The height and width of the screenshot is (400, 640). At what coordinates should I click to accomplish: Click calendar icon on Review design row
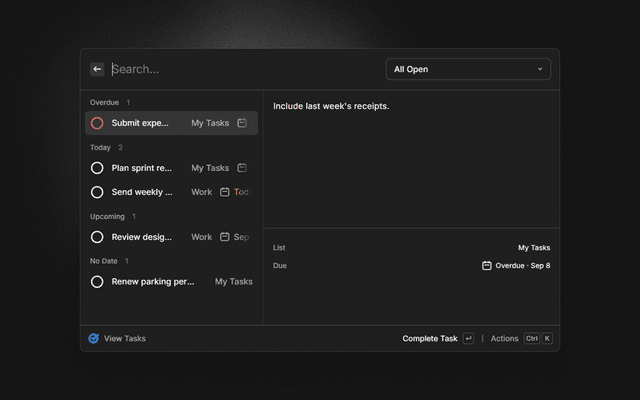point(224,237)
